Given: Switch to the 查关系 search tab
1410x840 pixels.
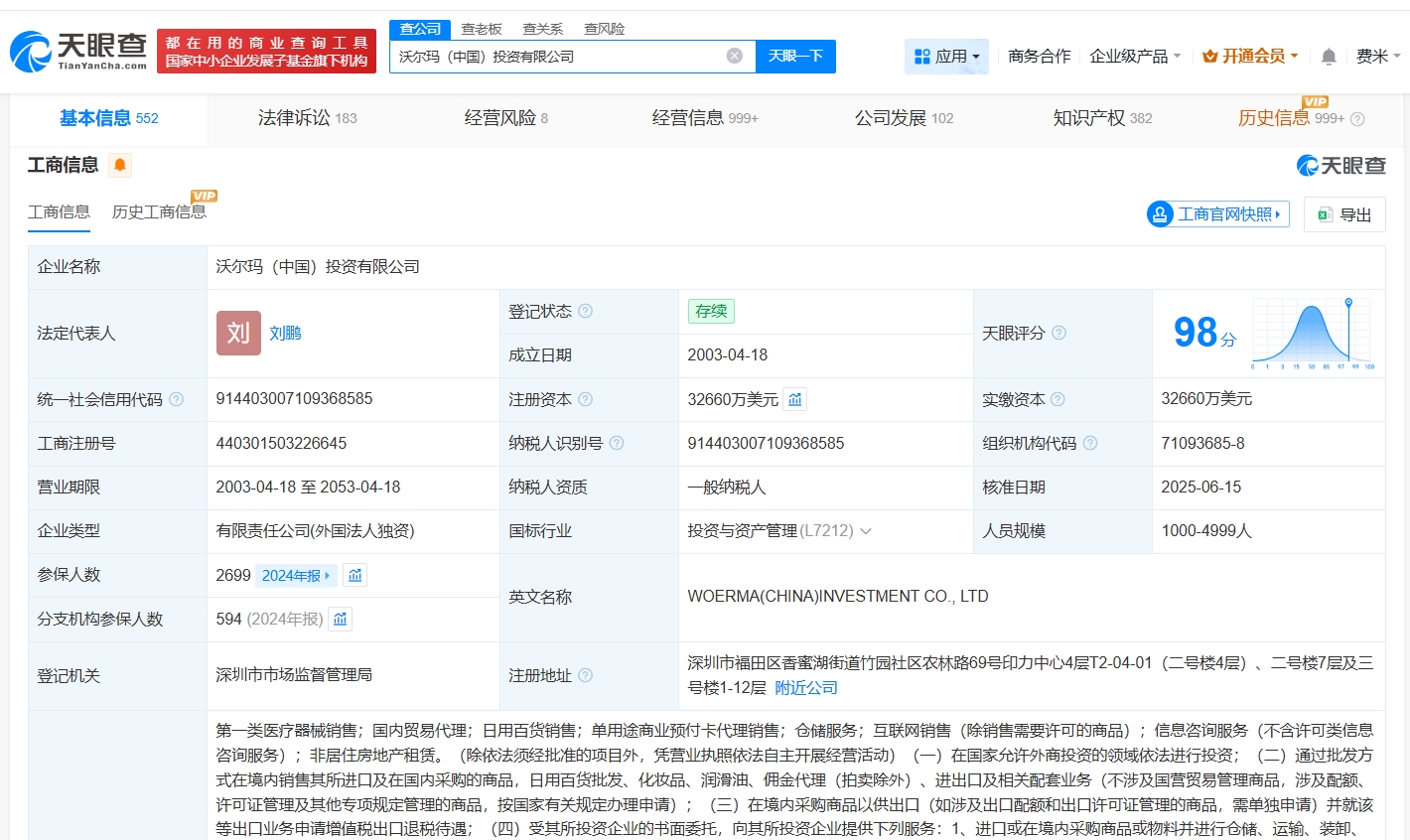Looking at the screenshot, I should click(543, 29).
